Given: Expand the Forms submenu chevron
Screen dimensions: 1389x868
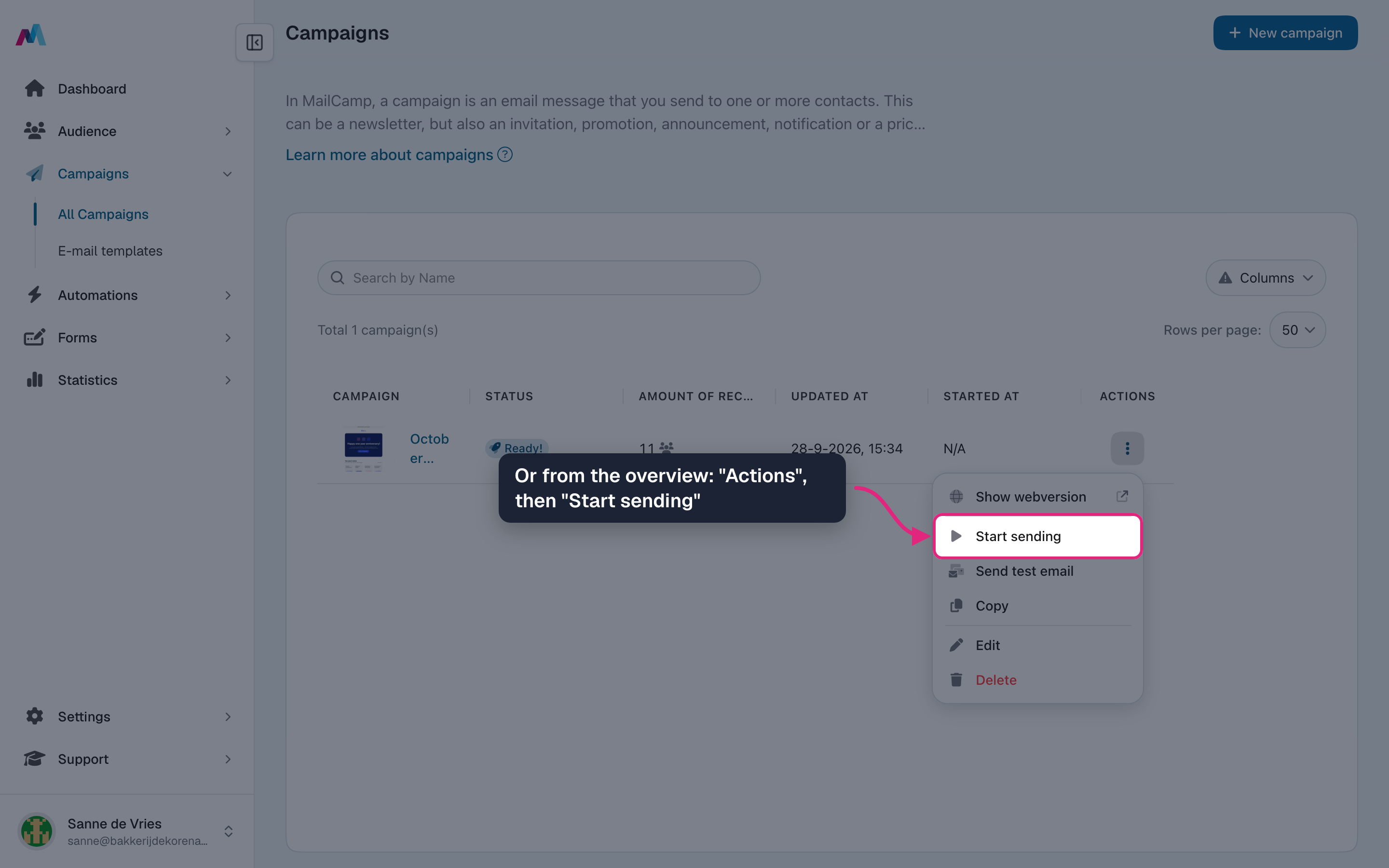Looking at the screenshot, I should tap(228, 338).
